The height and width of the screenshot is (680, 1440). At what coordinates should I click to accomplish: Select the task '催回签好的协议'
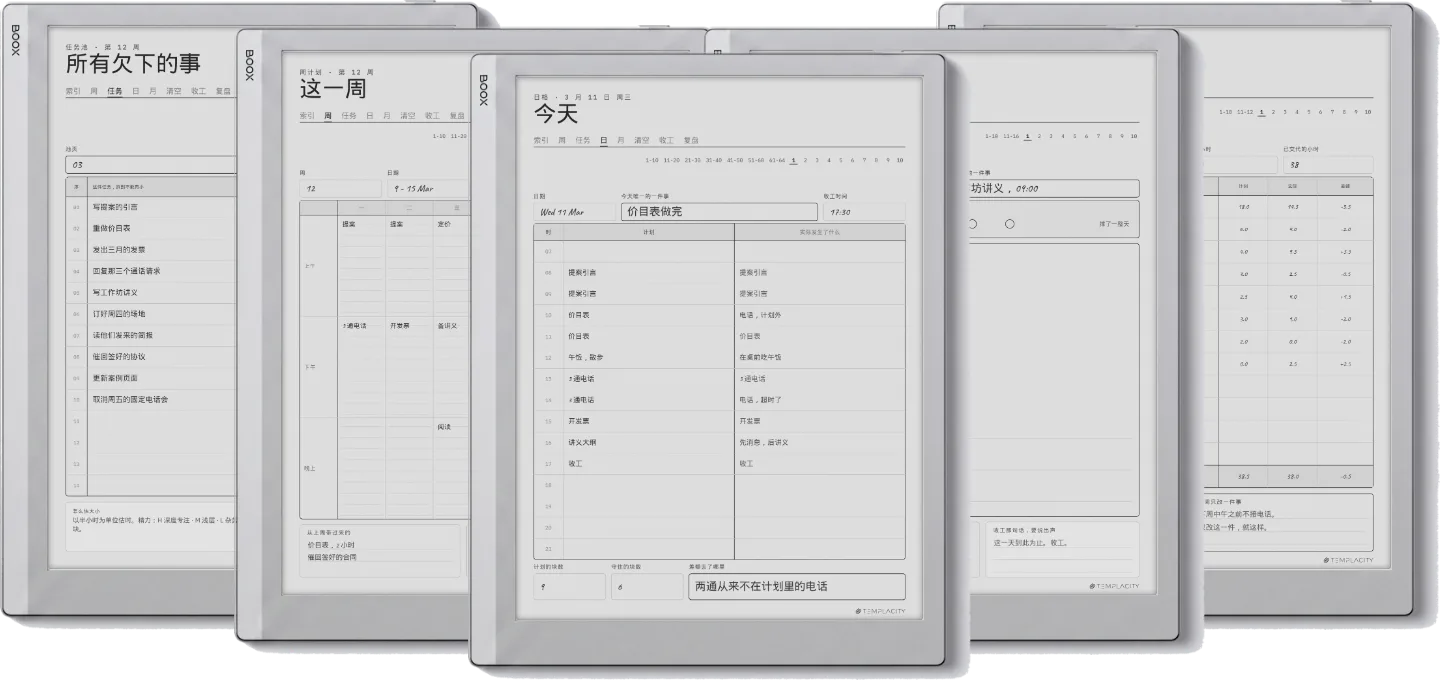[119, 357]
